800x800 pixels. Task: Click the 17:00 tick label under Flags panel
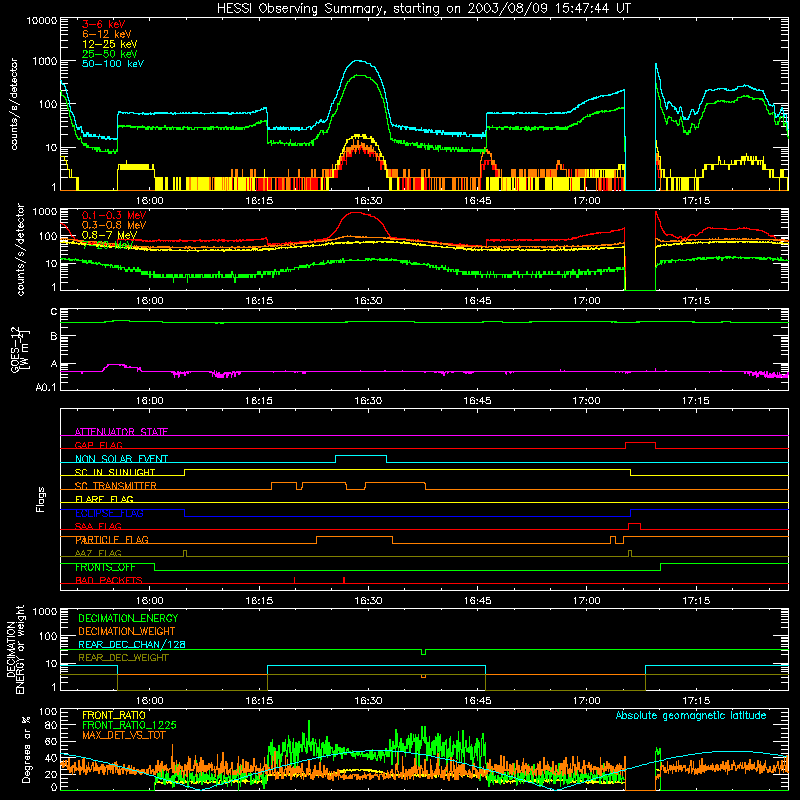coord(586,601)
